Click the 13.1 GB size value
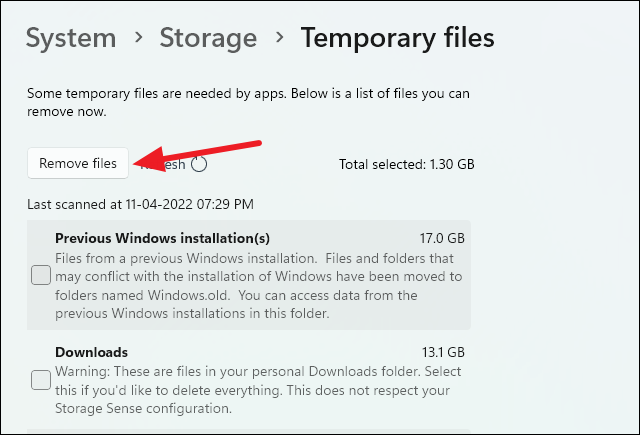The width and height of the screenshot is (640, 435). 441,352
